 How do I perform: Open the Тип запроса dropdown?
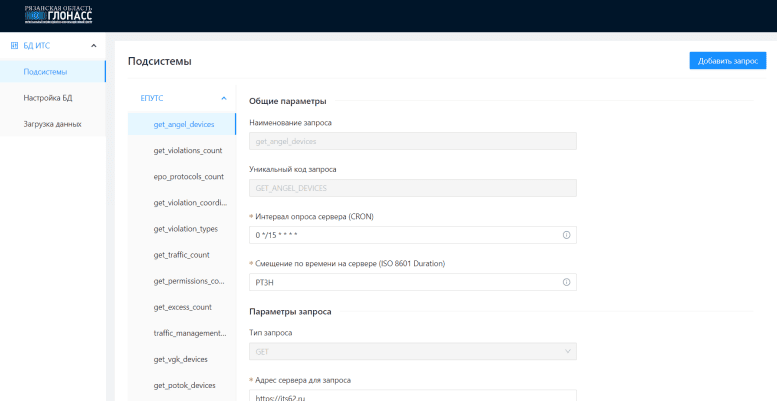[412, 351]
